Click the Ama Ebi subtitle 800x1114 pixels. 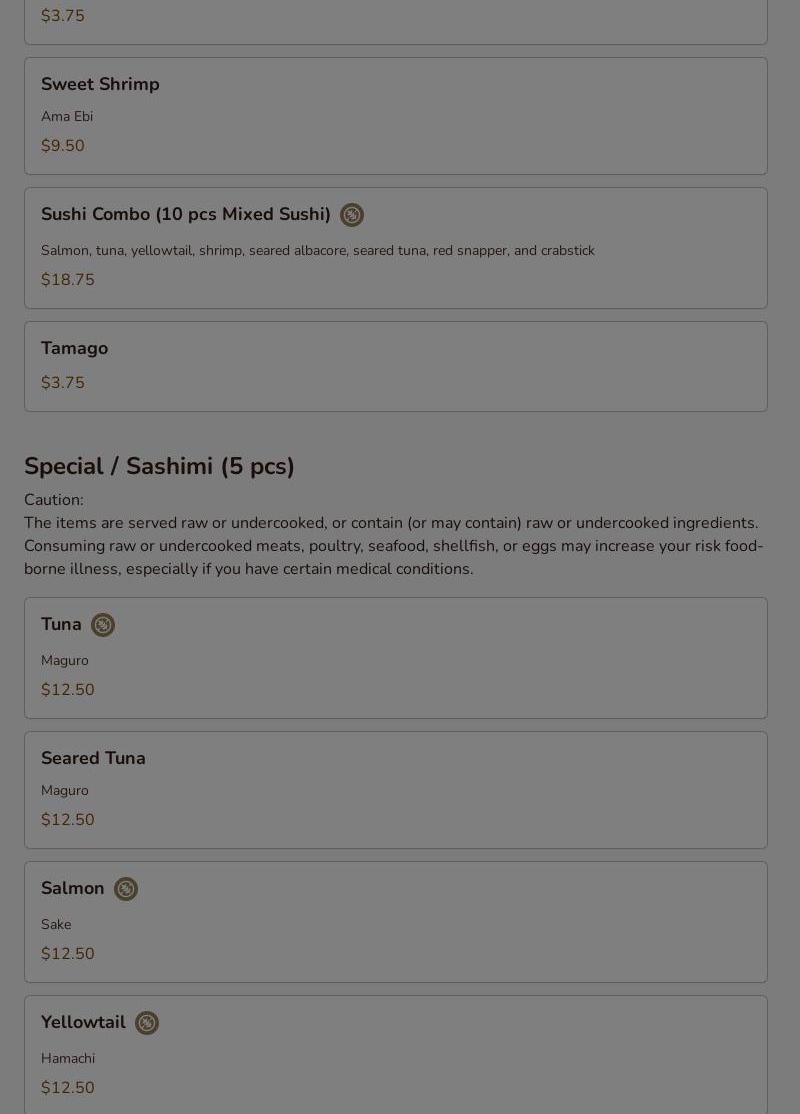[67, 116]
